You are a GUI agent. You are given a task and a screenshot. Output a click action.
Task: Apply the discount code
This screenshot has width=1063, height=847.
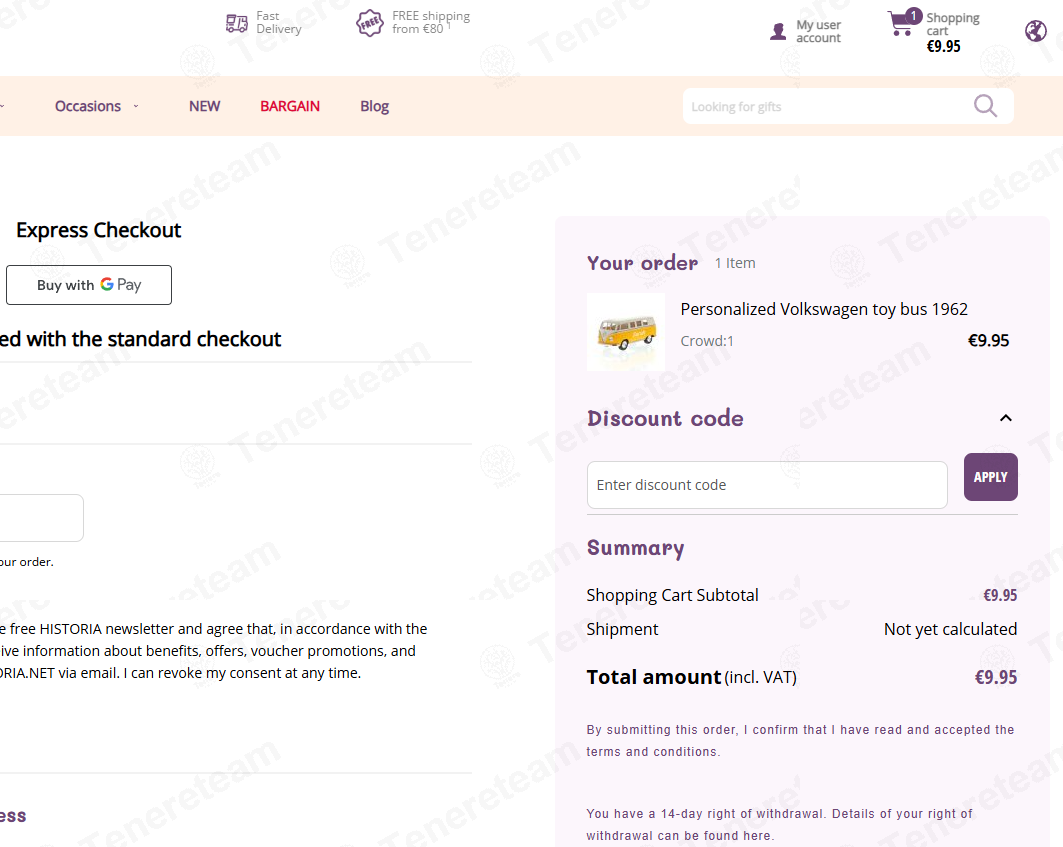click(990, 477)
